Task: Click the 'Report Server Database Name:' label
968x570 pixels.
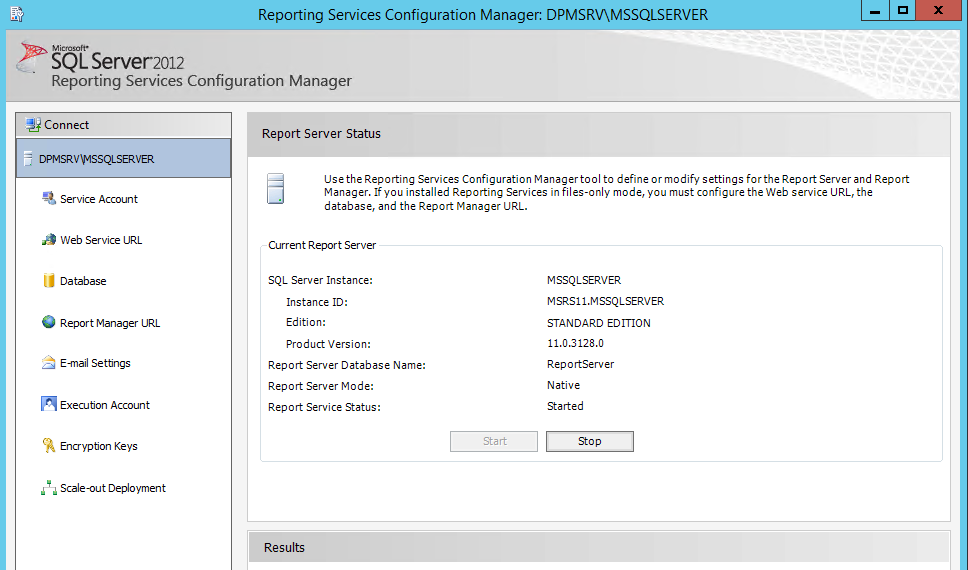Action: 347,365
